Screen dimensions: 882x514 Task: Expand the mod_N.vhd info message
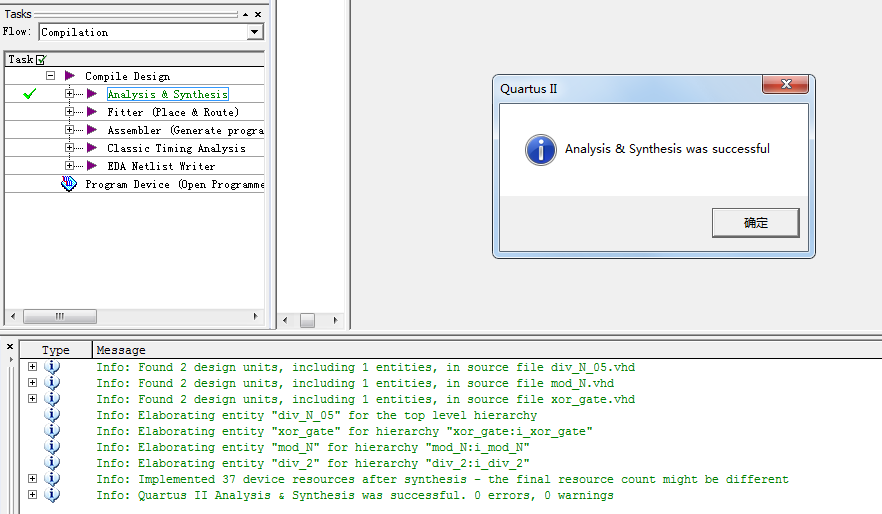pos(33,383)
